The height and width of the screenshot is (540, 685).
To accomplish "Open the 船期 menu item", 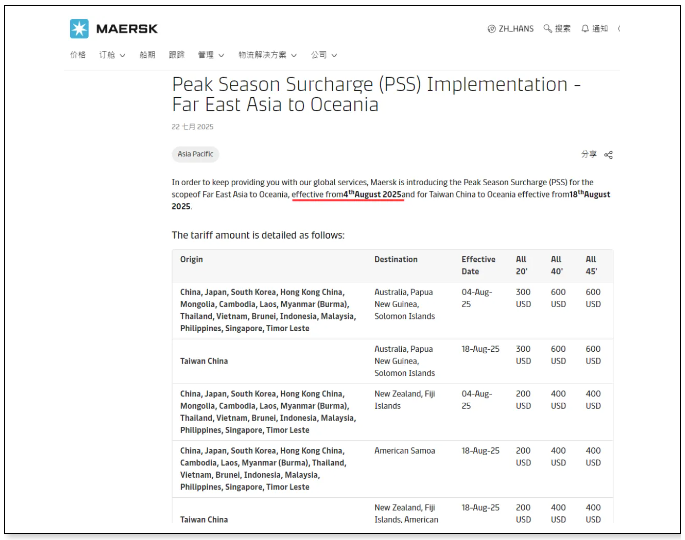I will pos(147,55).
